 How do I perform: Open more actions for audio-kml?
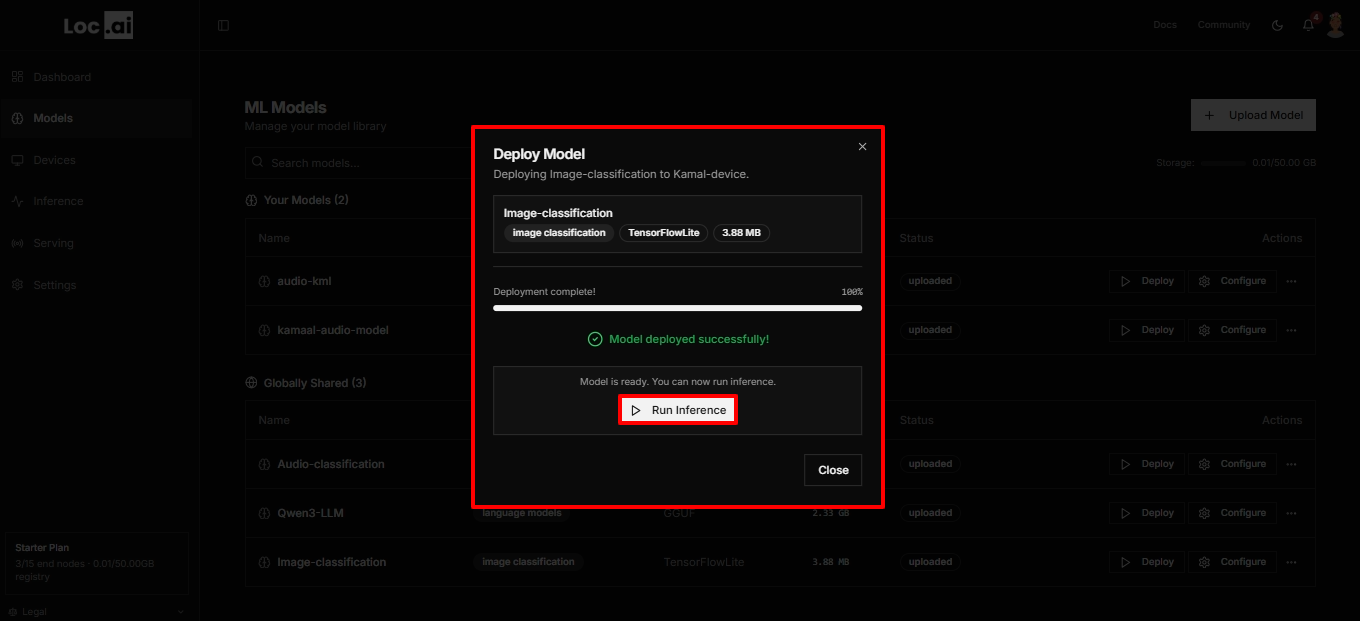point(1291,281)
